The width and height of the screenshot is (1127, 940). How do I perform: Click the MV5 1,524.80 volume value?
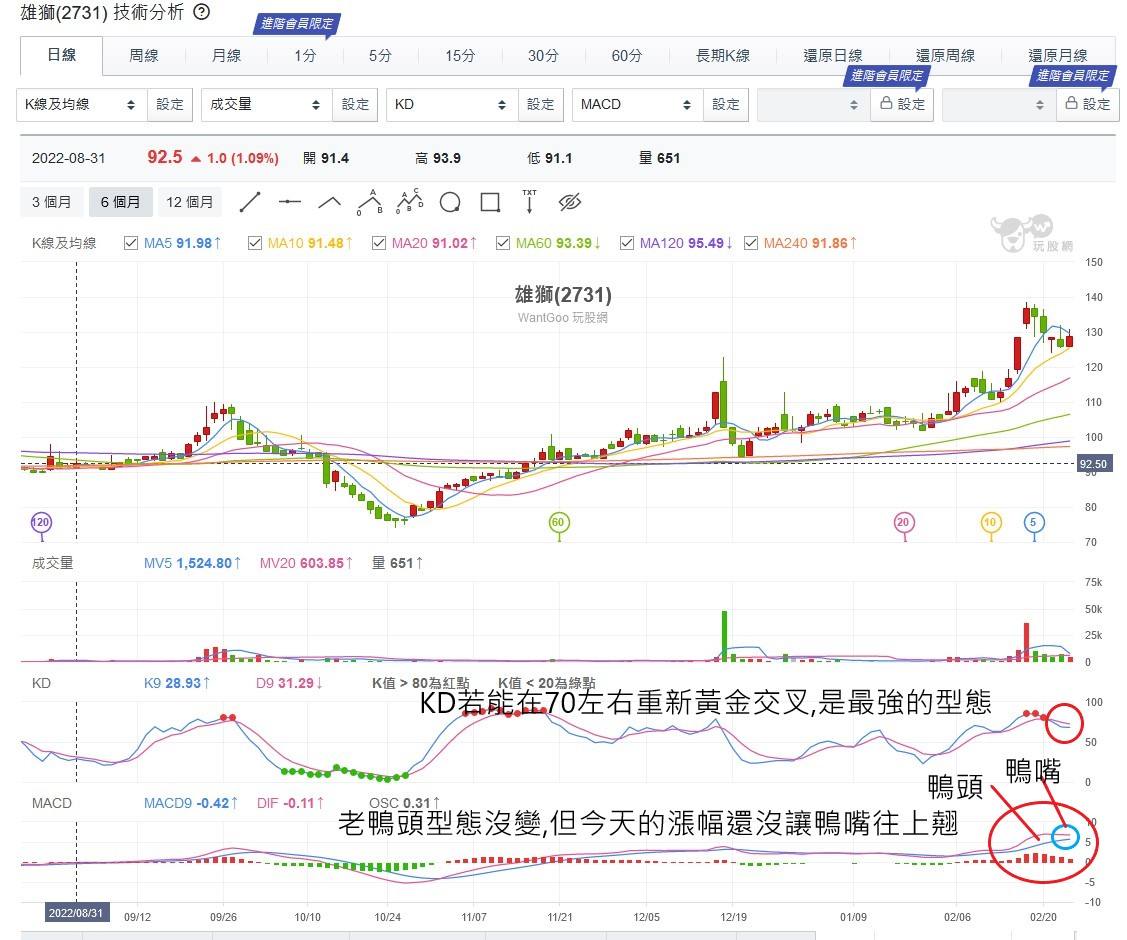[193, 563]
